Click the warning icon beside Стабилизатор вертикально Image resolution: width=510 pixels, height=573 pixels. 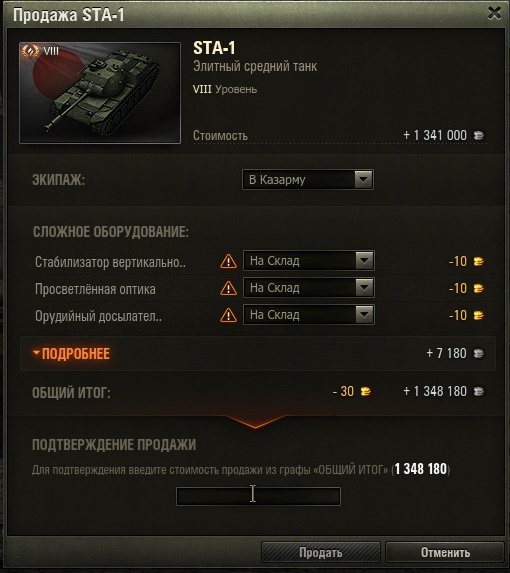(228, 261)
